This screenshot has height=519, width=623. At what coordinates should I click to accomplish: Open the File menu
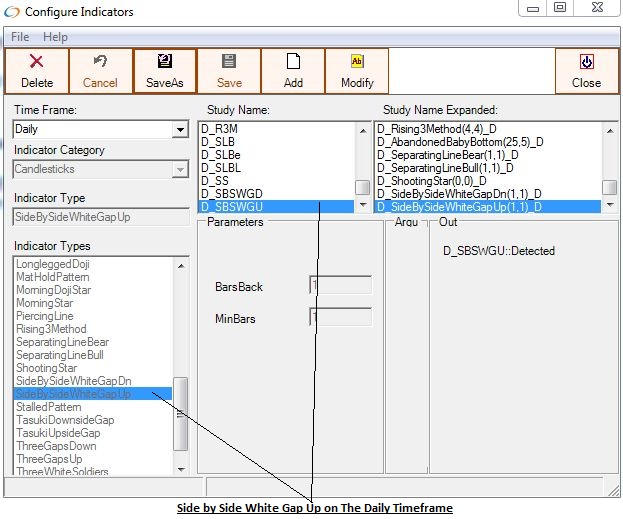click(x=20, y=37)
